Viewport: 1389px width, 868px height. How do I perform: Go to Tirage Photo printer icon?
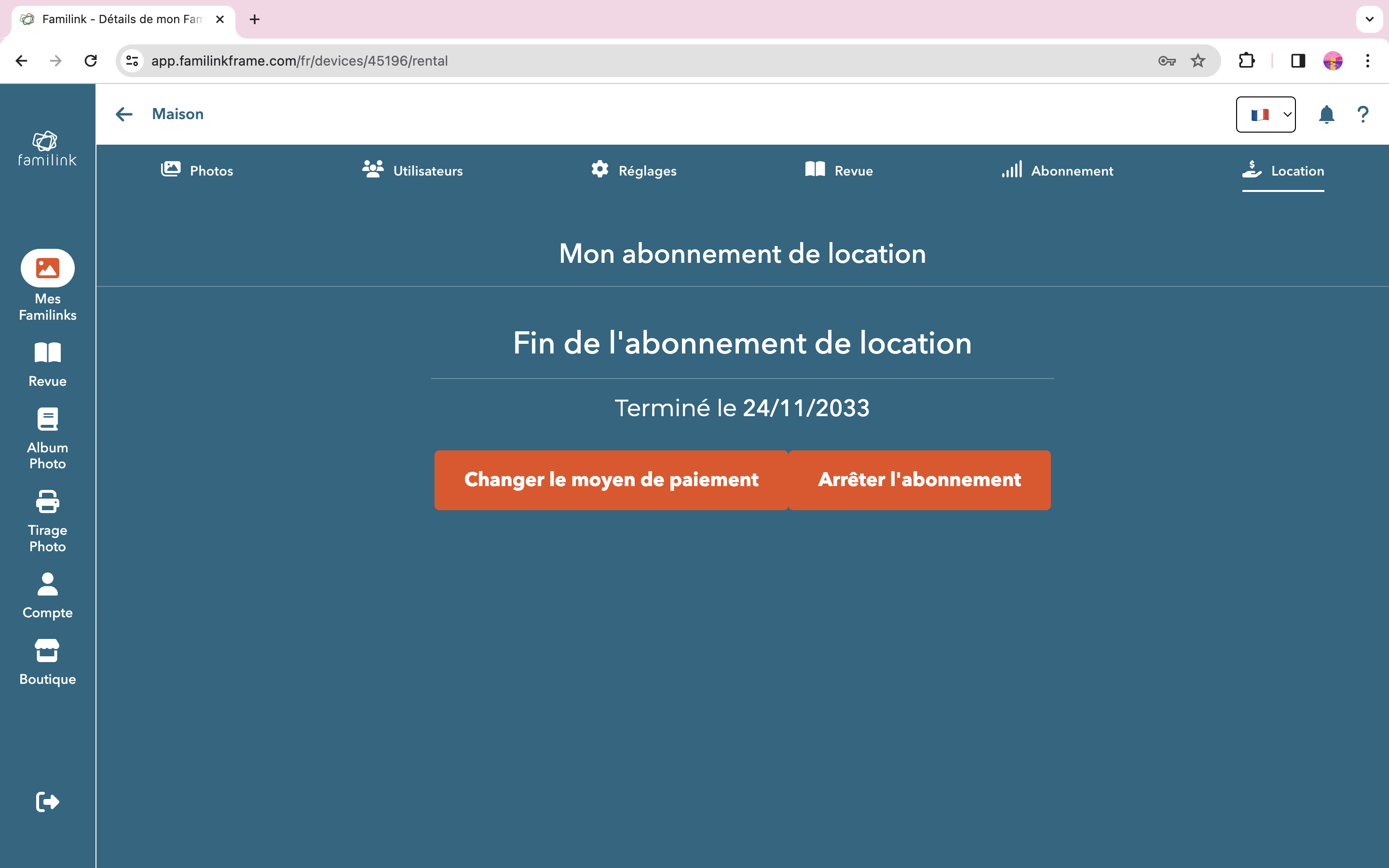48,502
